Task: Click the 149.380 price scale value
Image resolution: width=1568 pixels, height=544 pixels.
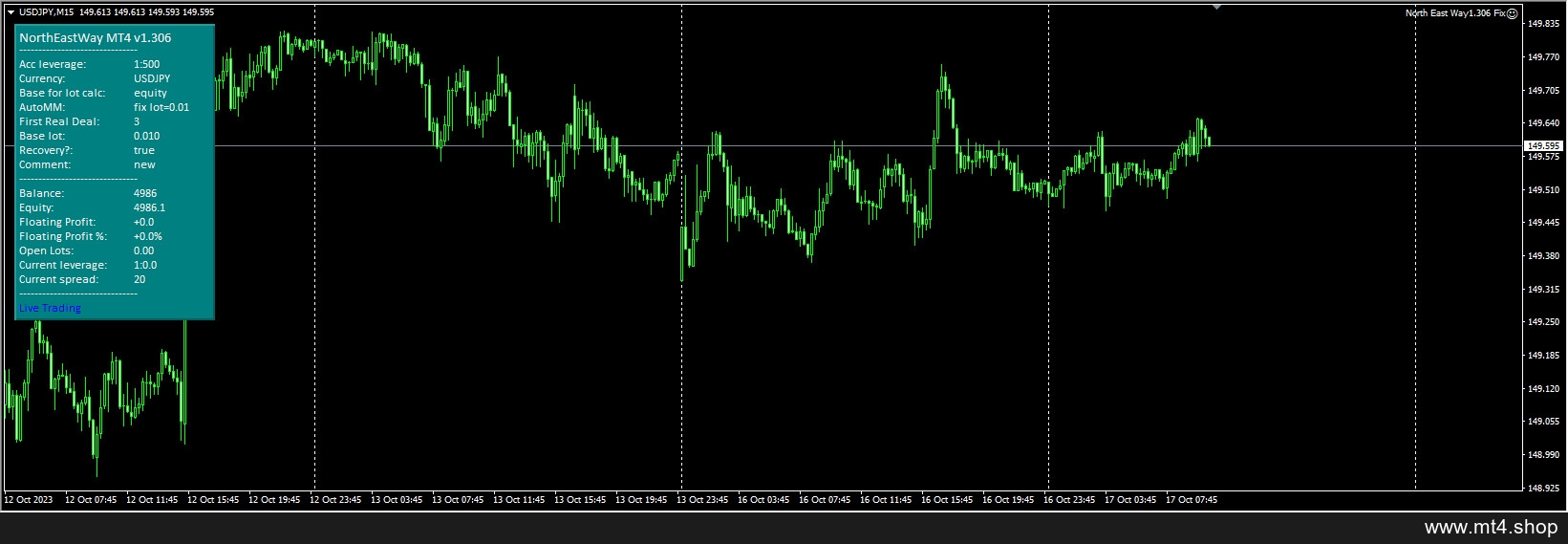Action: [1543, 256]
